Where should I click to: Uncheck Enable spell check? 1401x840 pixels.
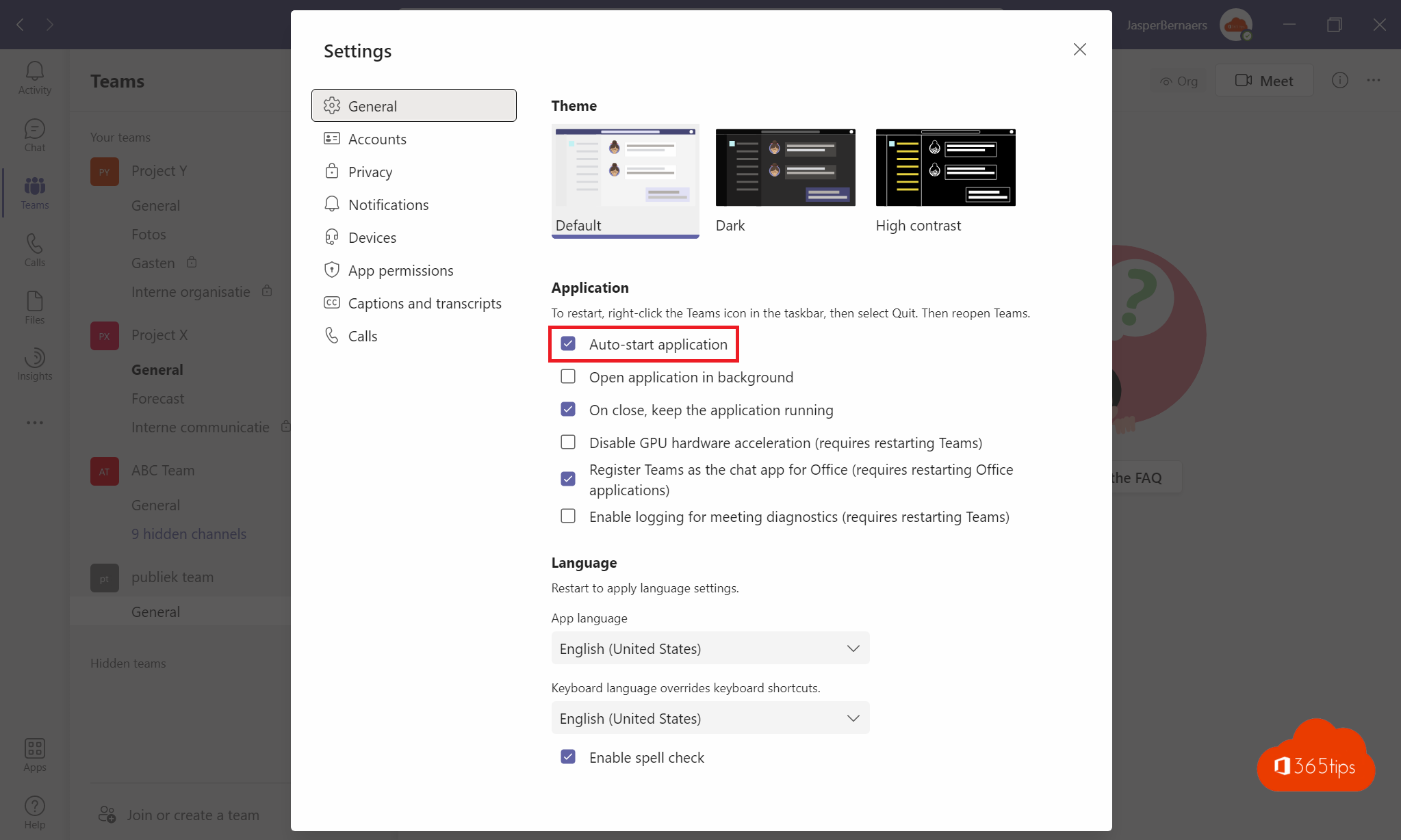click(x=567, y=757)
